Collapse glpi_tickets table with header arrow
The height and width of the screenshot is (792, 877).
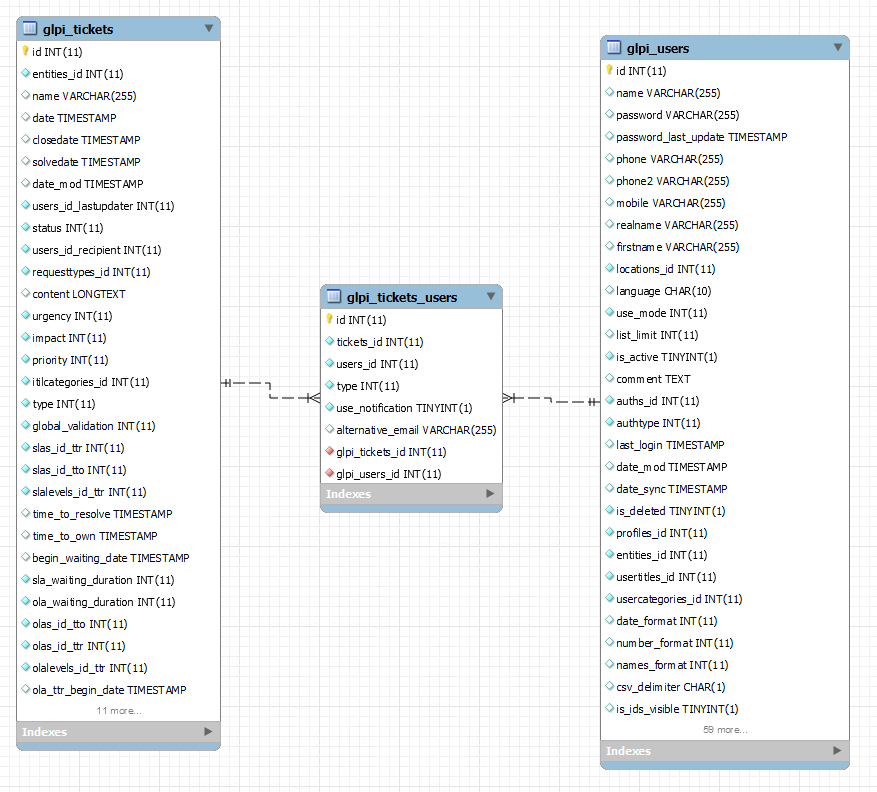[209, 29]
